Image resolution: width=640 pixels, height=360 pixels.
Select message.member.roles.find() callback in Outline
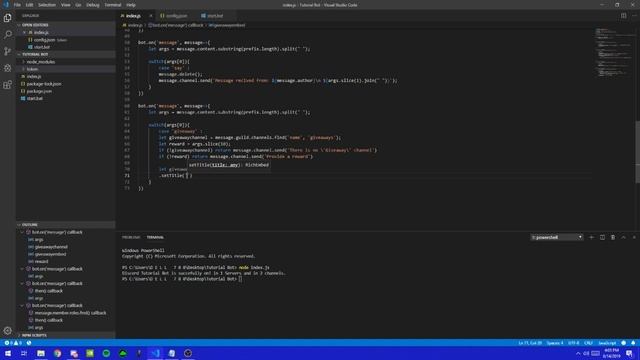point(70,313)
